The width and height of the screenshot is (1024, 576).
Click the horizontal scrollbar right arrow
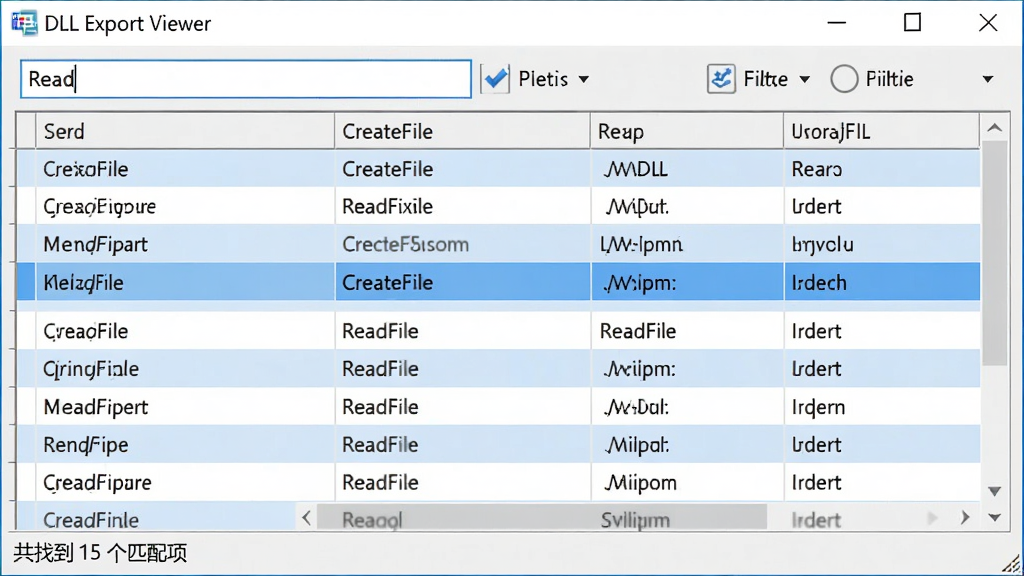[x=965, y=518]
